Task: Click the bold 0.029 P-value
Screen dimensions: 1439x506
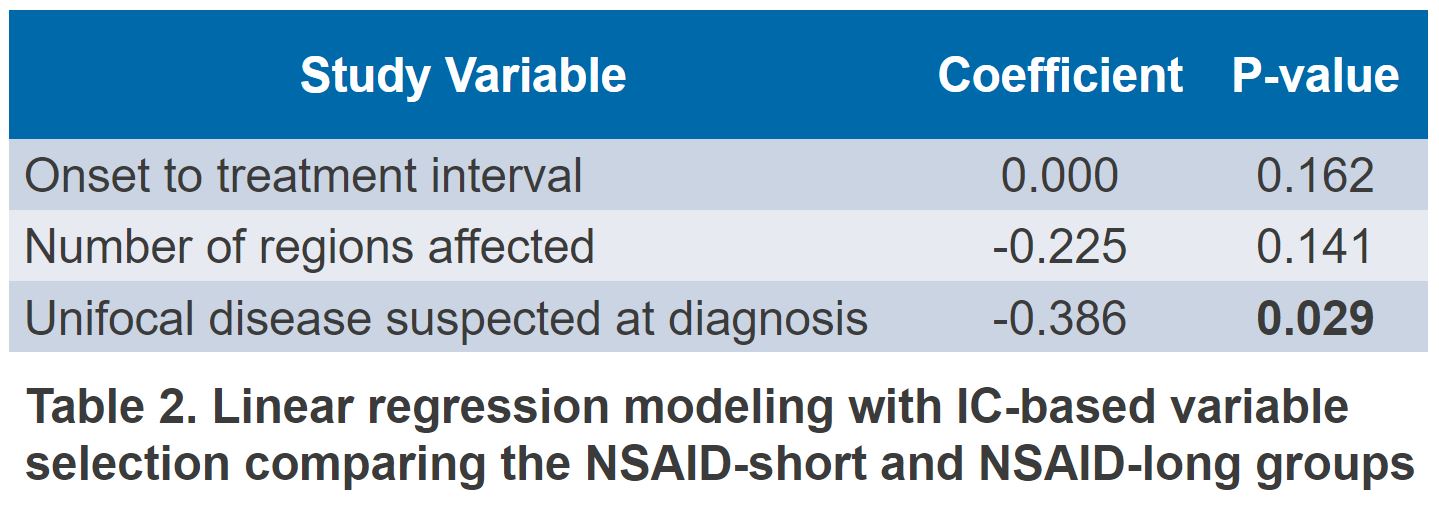Action: coord(1315,318)
